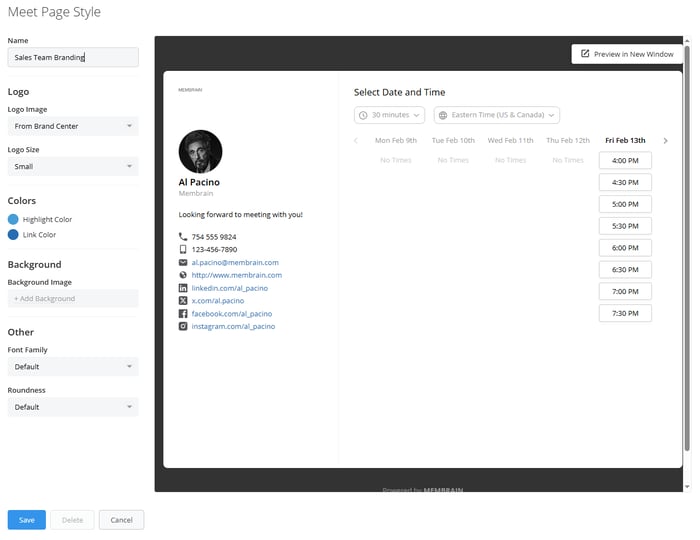Expand the Roundness dropdown
Screen dimensions: 700x540
pos(72,407)
